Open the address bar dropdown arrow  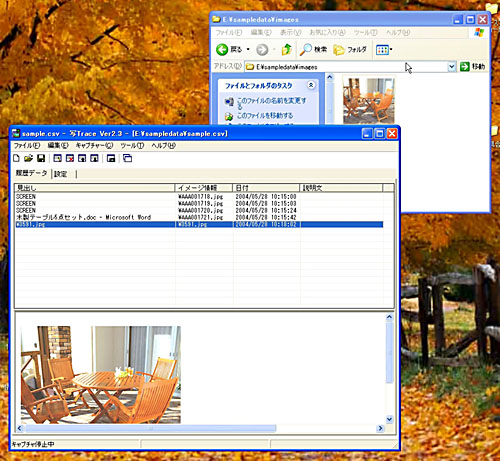pos(451,67)
